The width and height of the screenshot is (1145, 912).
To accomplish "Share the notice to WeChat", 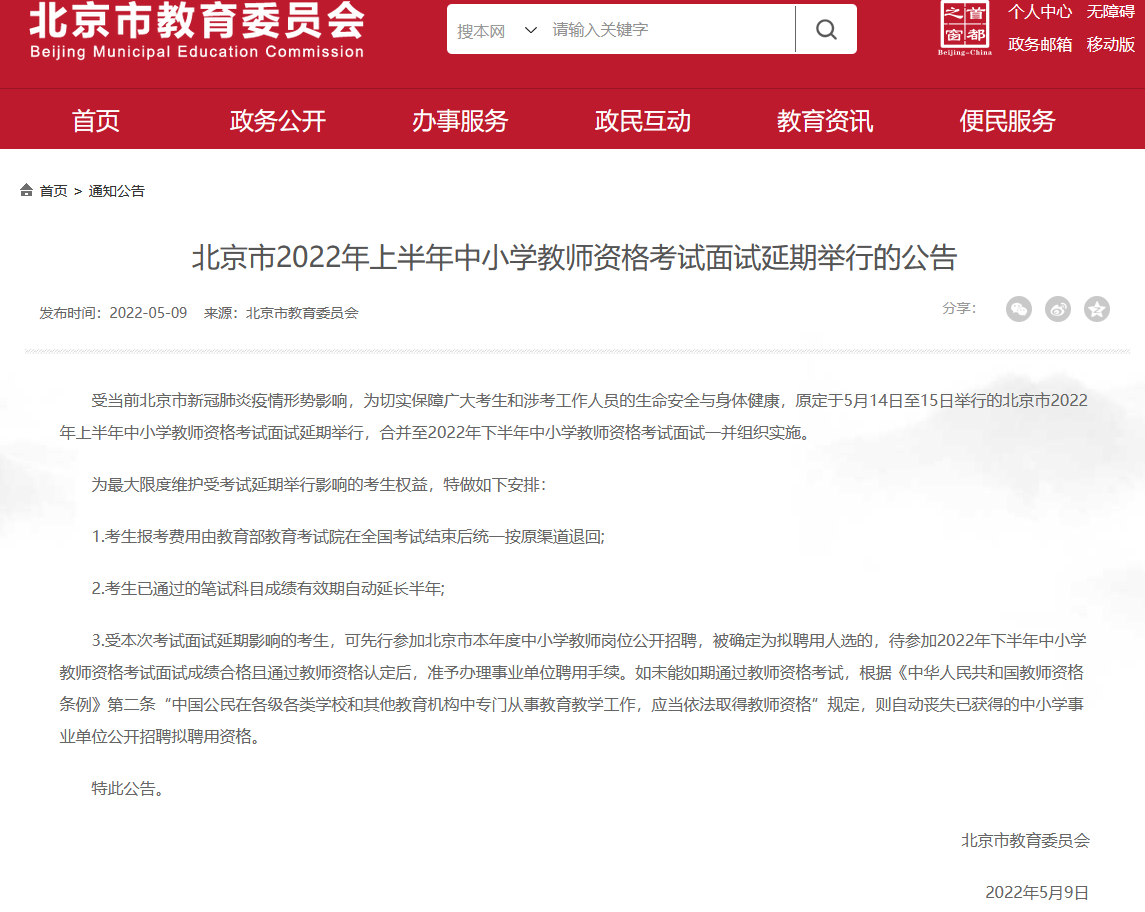I will pyautogui.click(x=1018, y=310).
